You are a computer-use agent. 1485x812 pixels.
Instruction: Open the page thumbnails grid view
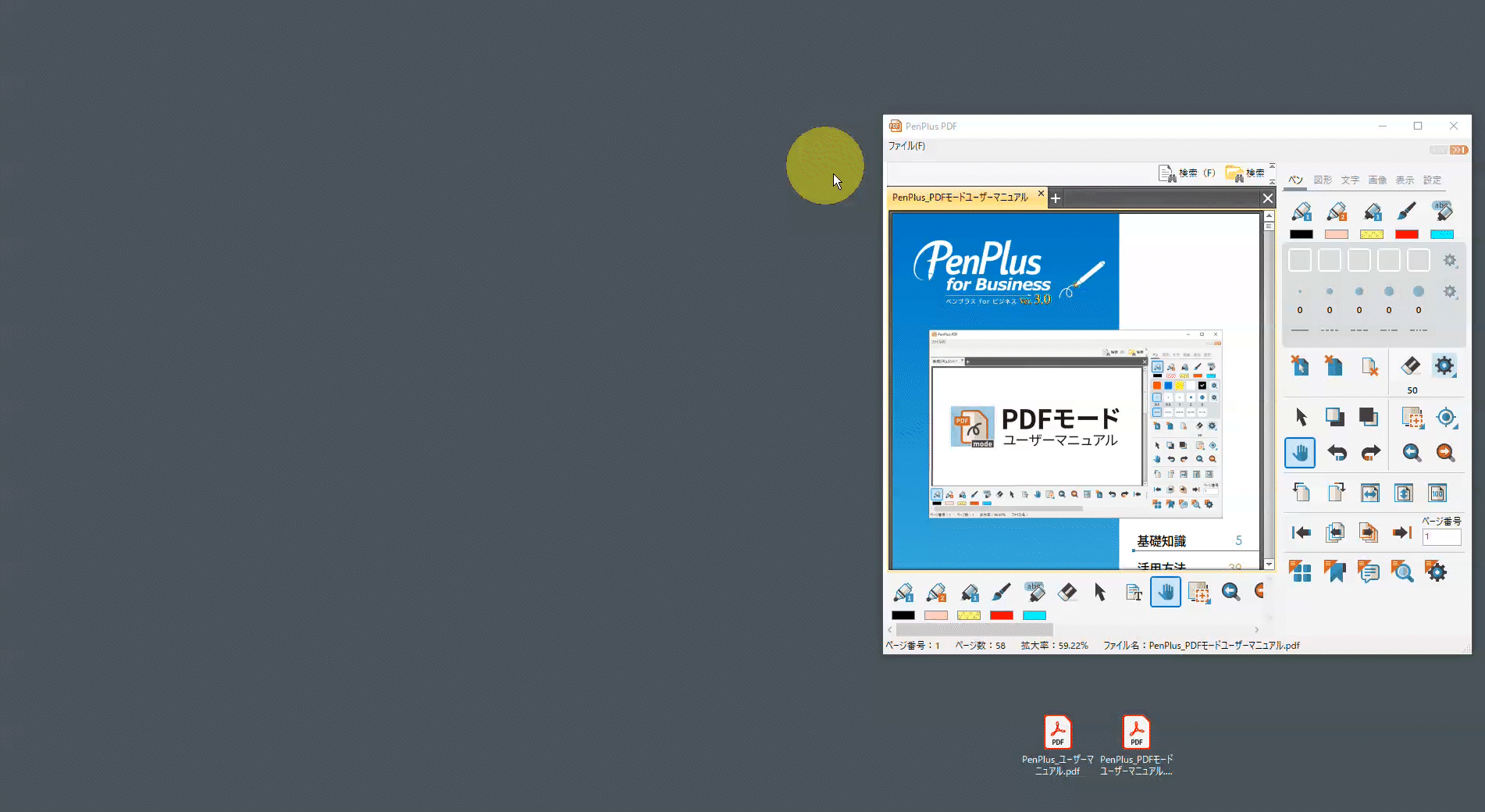pos(1300,572)
